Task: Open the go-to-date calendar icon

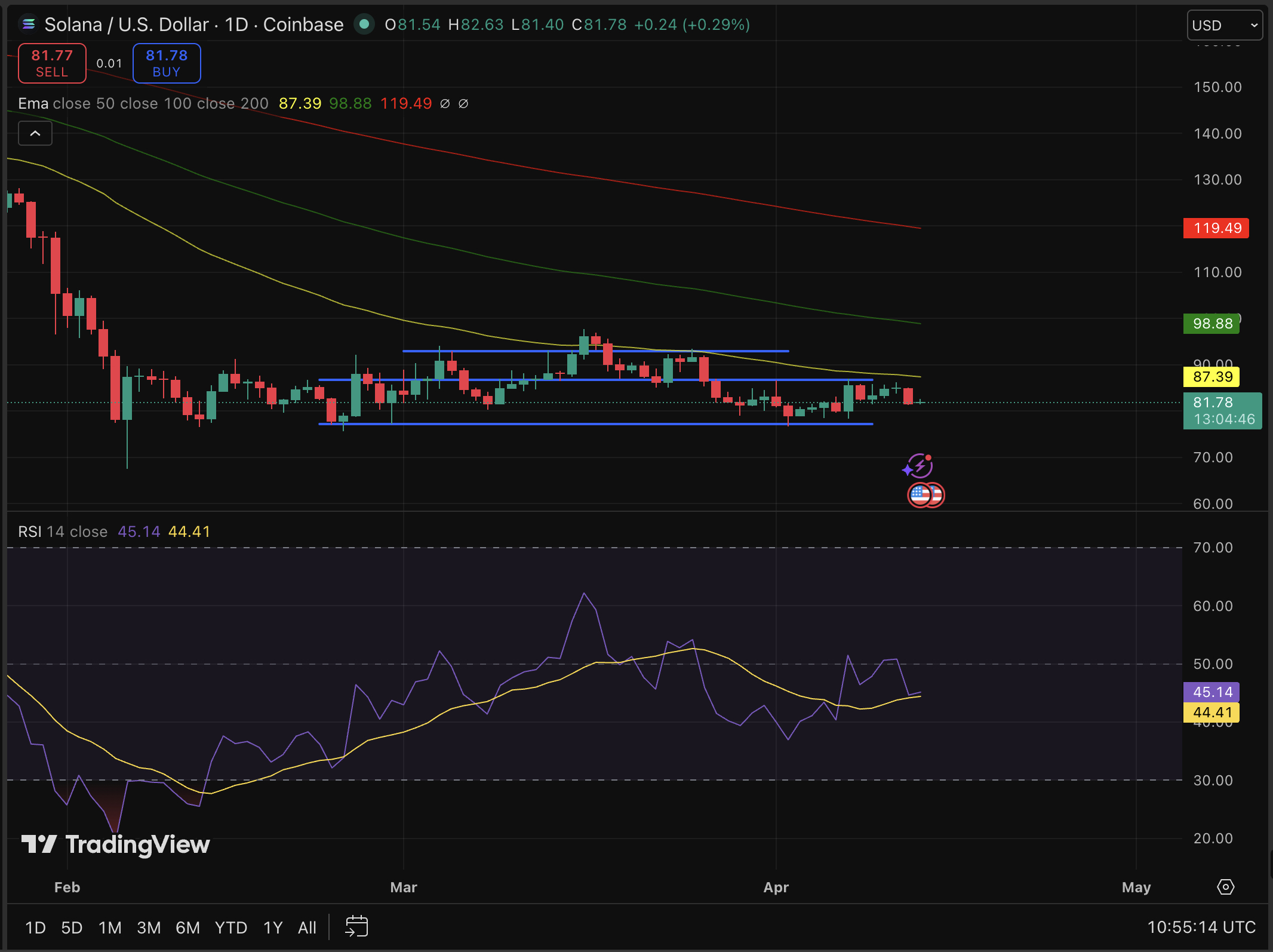Action: point(356,926)
